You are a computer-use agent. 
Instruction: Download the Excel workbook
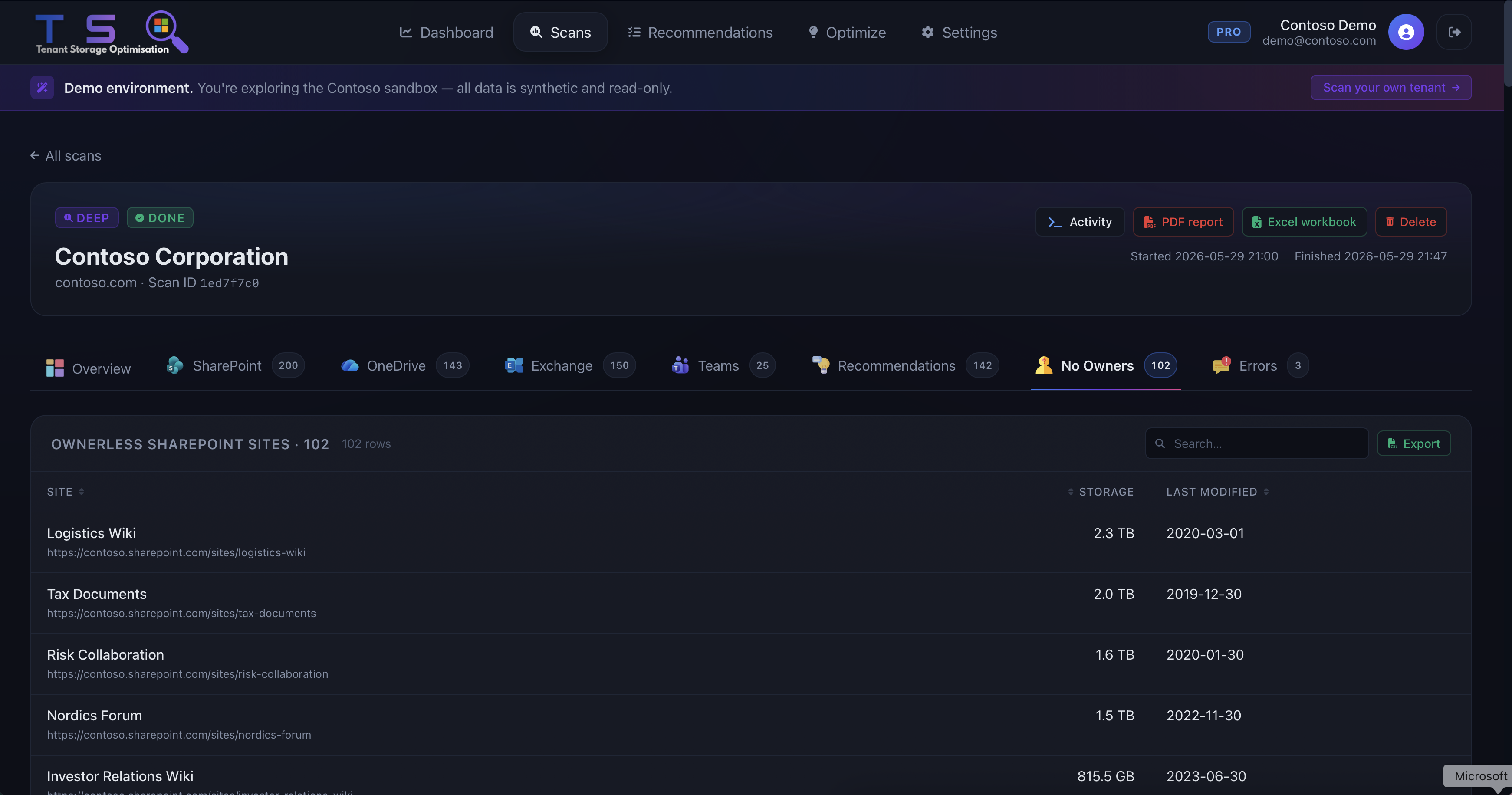pyautogui.click(x=1304, y=222)
